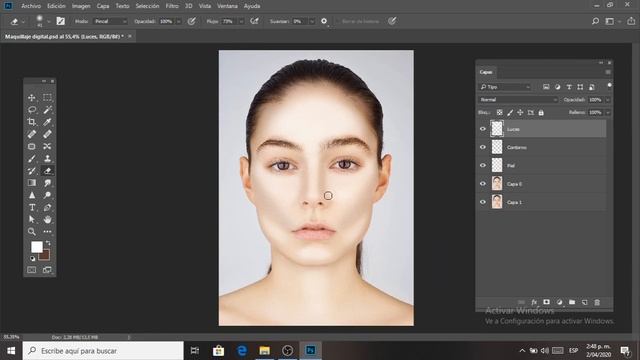Swap foreground and background colors

click(48, 243)
